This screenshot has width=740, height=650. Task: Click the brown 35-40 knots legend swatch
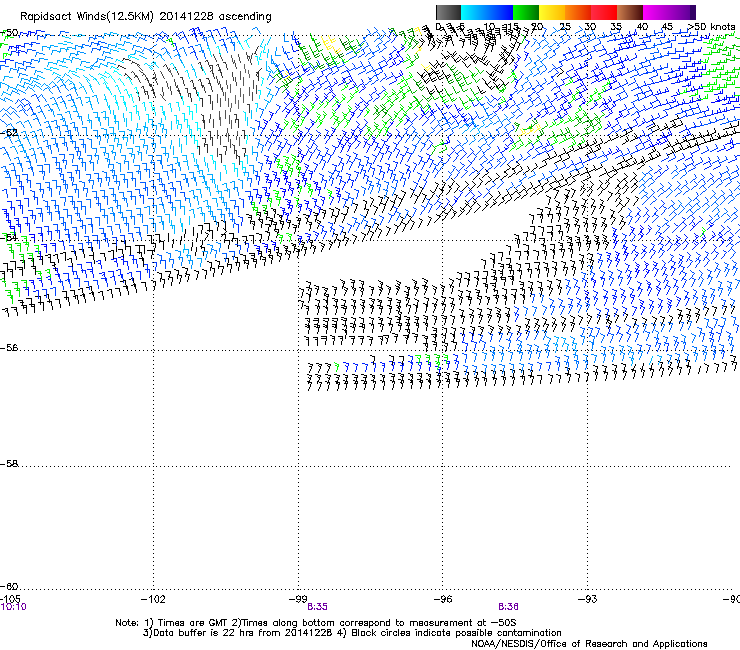(630, 12)
